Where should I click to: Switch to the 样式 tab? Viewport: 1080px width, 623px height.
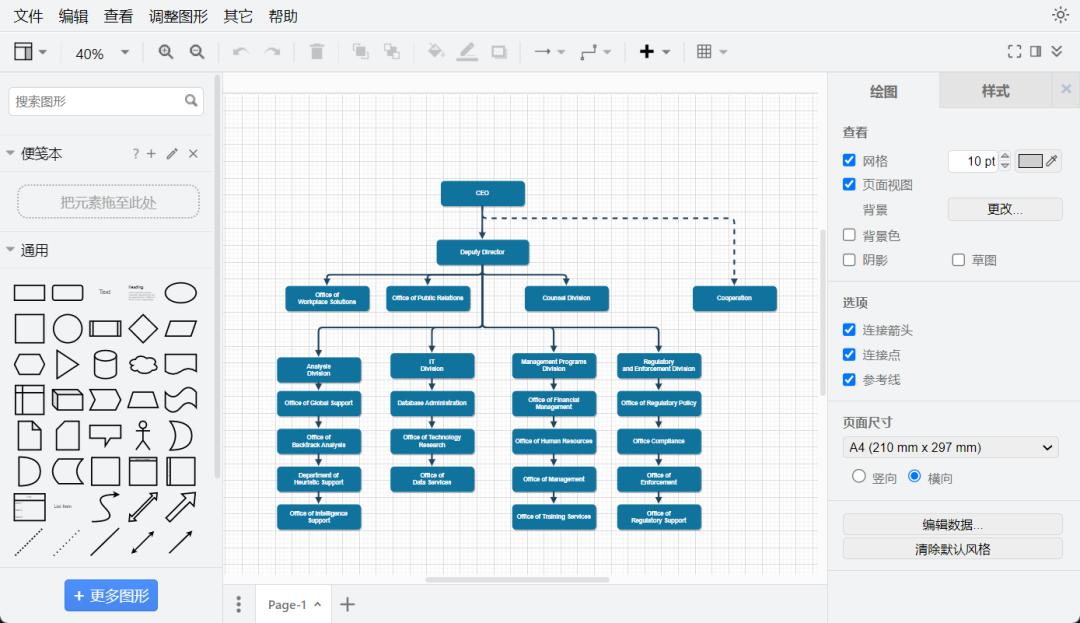click(995, 91)
